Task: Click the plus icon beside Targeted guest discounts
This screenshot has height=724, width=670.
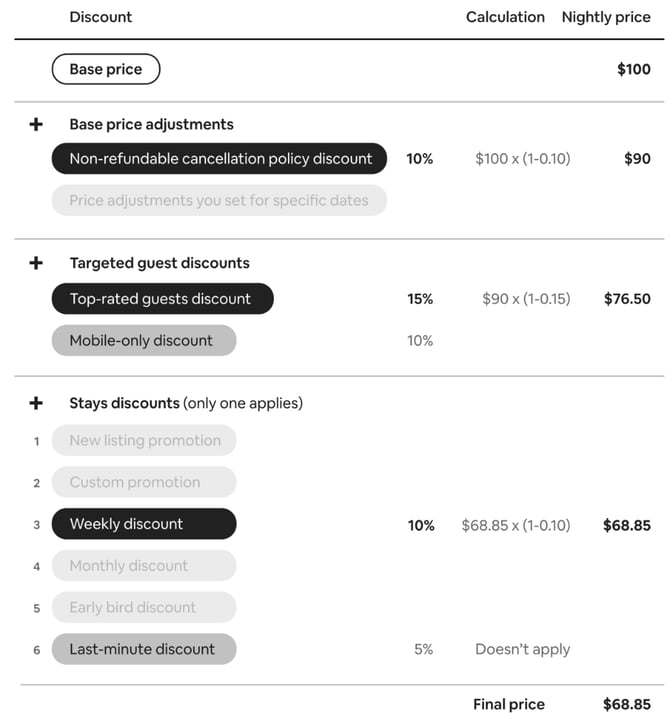Action: tap(36, 263)
